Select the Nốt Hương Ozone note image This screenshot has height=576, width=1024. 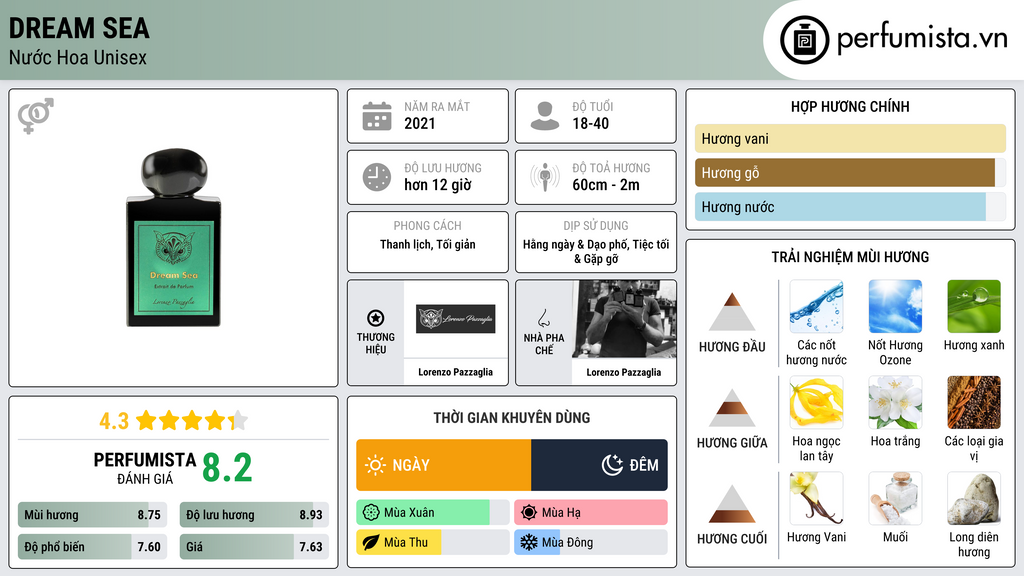pos(895,306)
